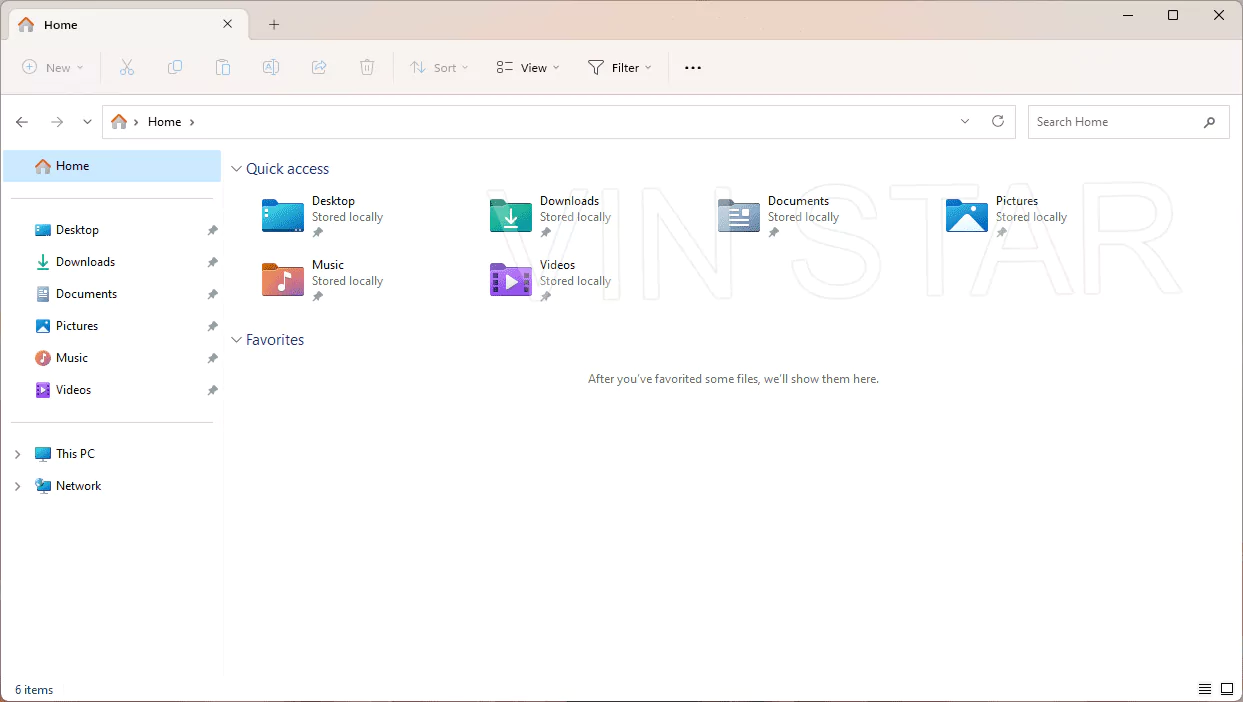Open the See more three-dots menu

coord(693,68)
